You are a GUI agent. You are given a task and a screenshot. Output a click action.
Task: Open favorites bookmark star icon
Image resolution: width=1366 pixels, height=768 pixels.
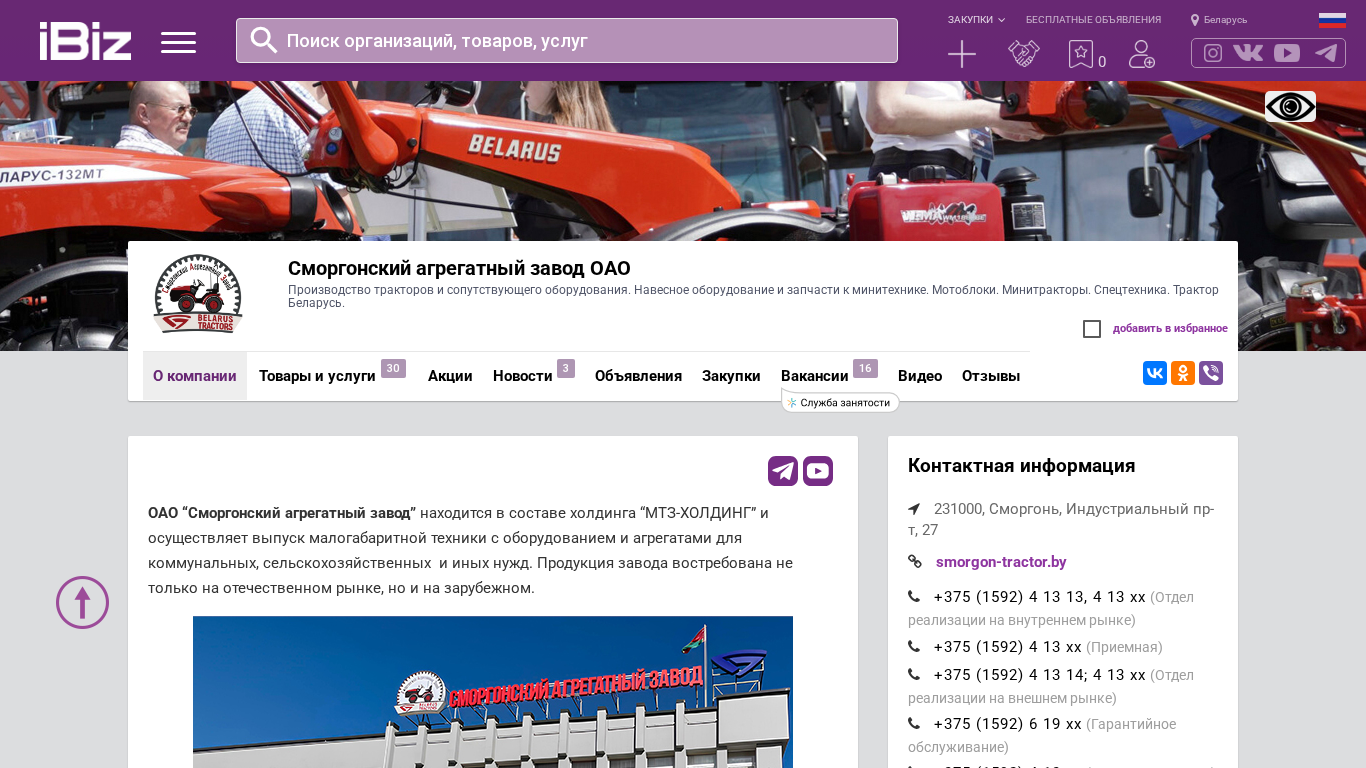[1081, 54]
